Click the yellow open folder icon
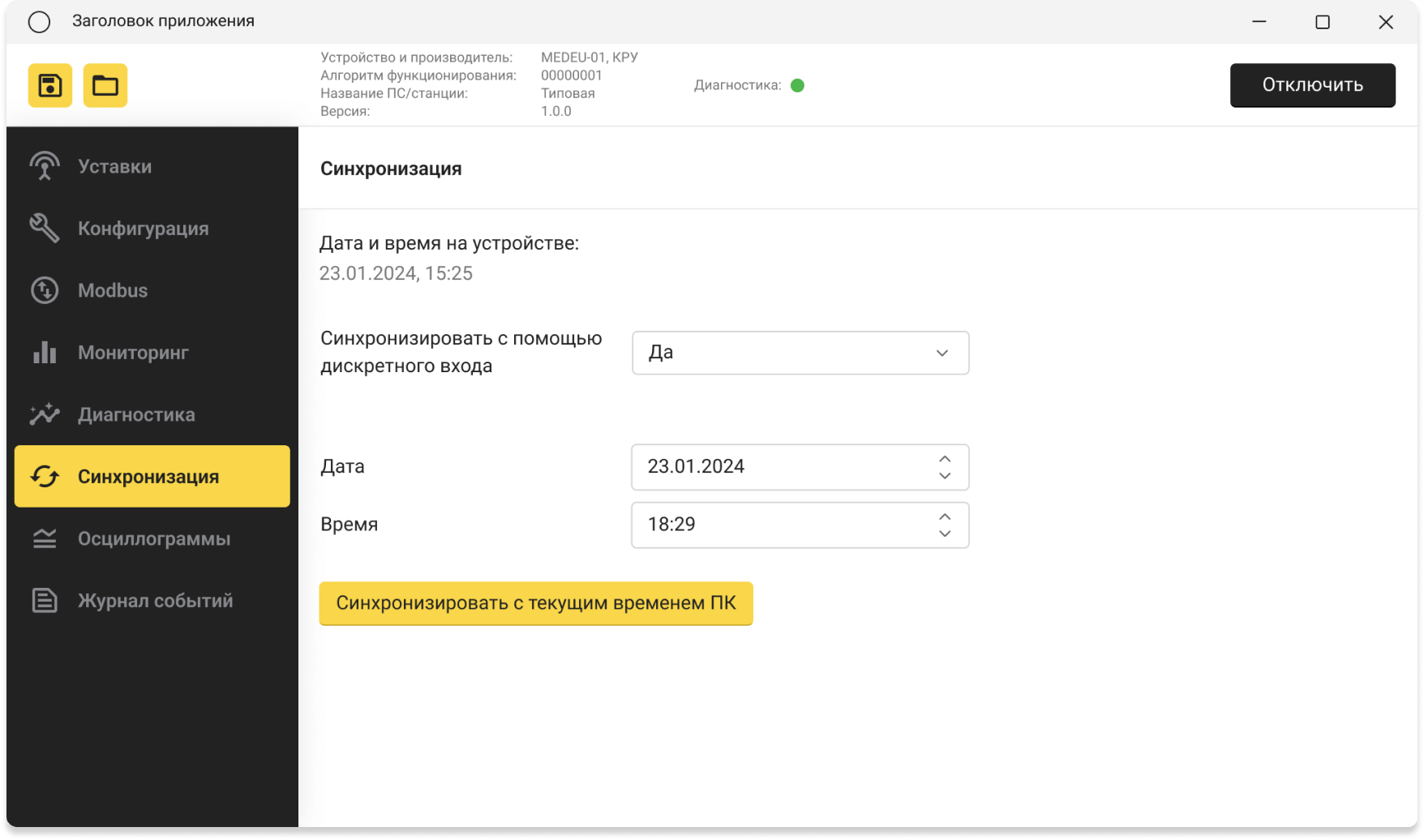The width and height of the screenshot is (1424, 840). click(x=105, y=85)
